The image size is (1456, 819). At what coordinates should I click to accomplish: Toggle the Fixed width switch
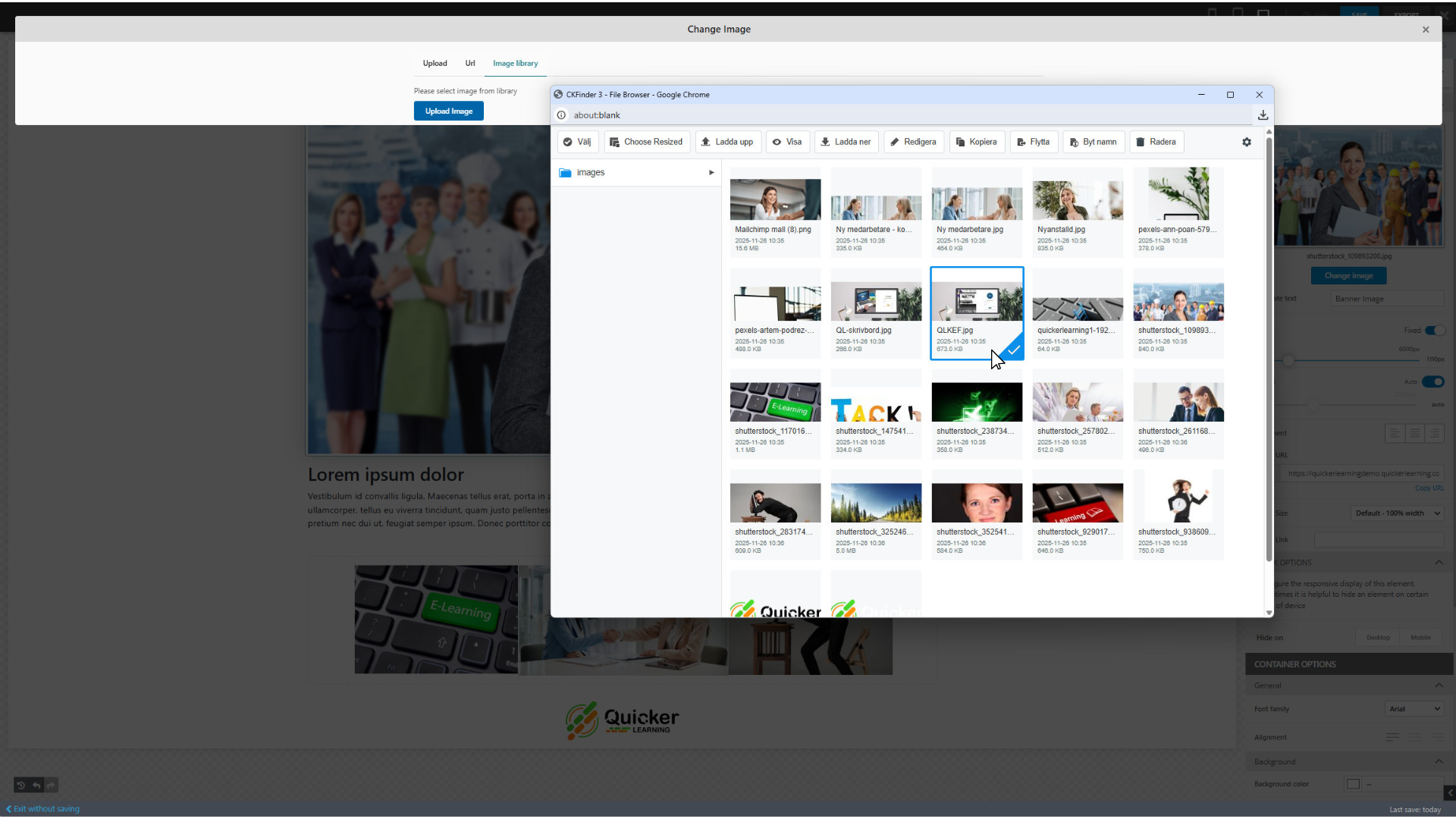tap(1434, 331)
